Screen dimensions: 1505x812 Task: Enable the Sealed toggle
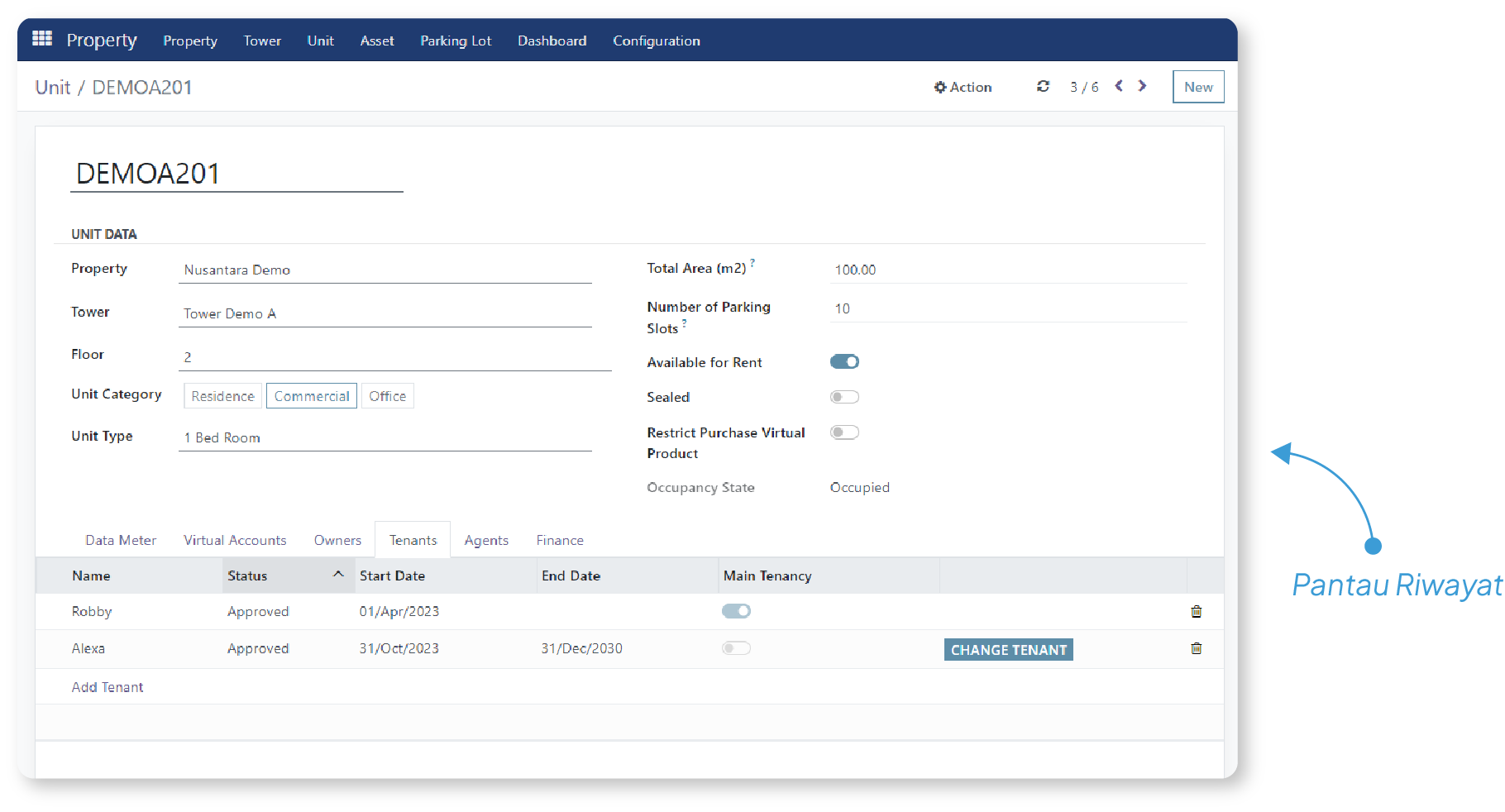844,397
